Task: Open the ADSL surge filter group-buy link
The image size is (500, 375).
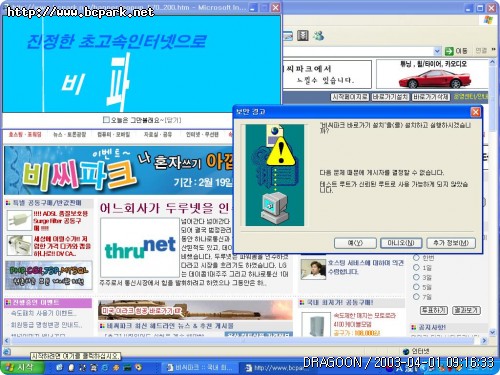Action: click(60, 221)
